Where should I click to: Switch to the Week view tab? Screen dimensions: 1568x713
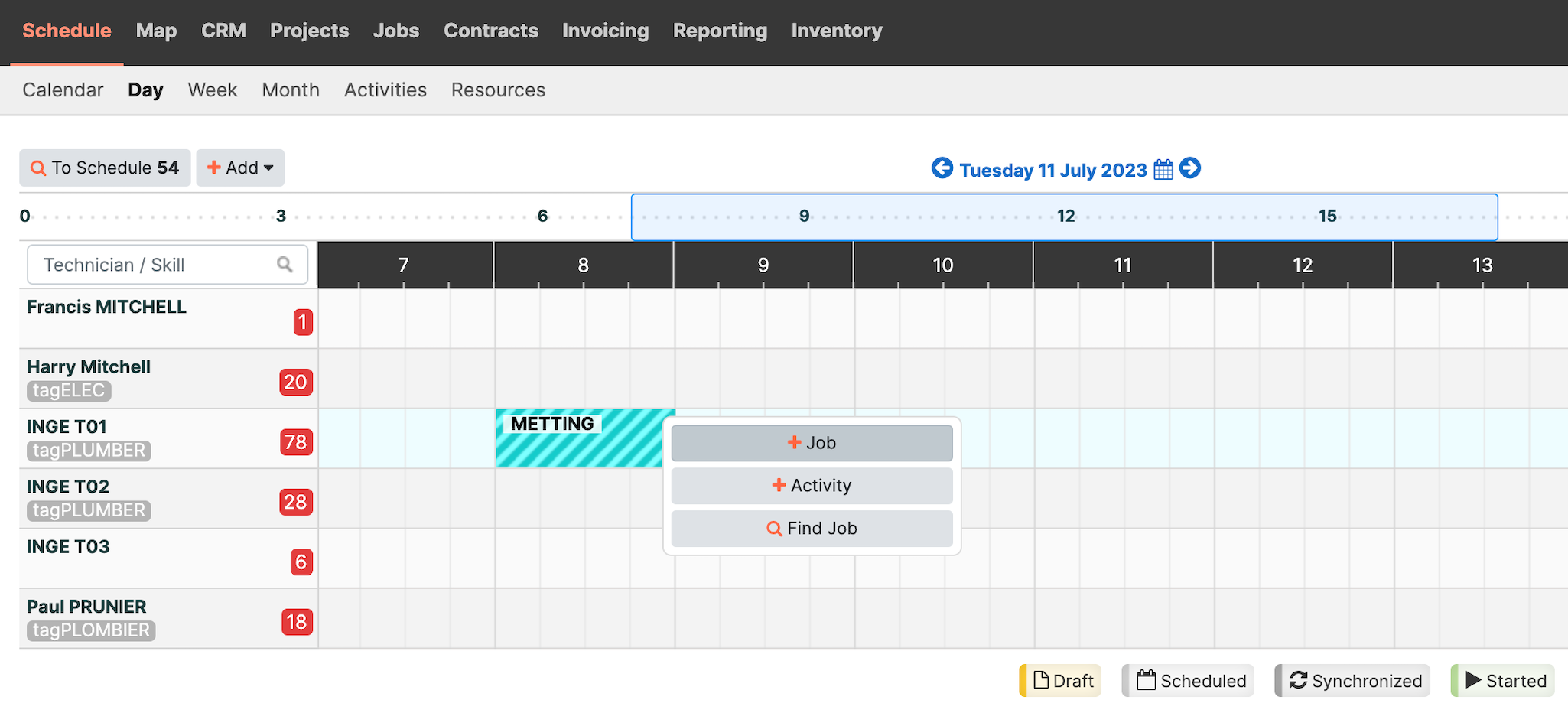213,90
